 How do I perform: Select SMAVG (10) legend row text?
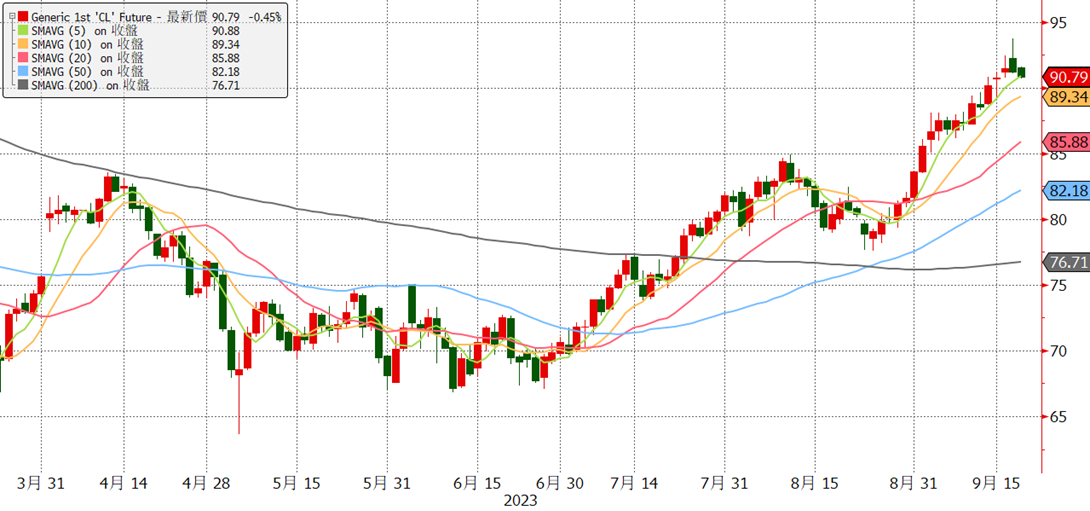(x=88, y=43)
